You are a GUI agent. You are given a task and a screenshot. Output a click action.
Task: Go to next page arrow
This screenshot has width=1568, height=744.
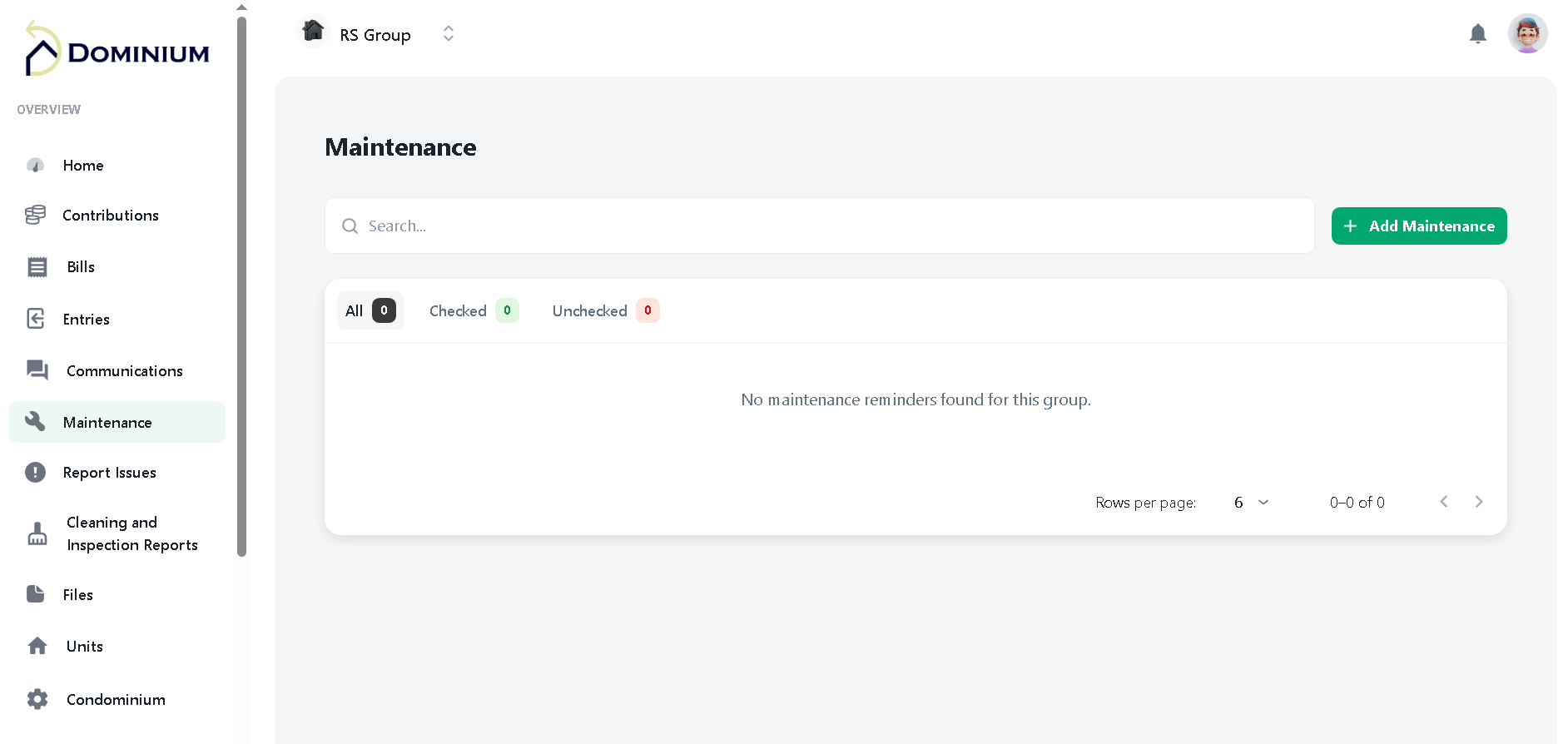[1479, 502]
